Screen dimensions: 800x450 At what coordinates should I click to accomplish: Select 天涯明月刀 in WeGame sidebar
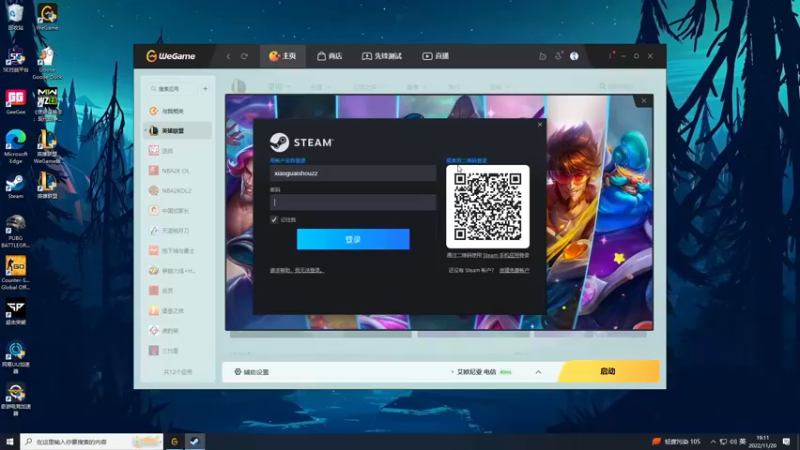178,231
